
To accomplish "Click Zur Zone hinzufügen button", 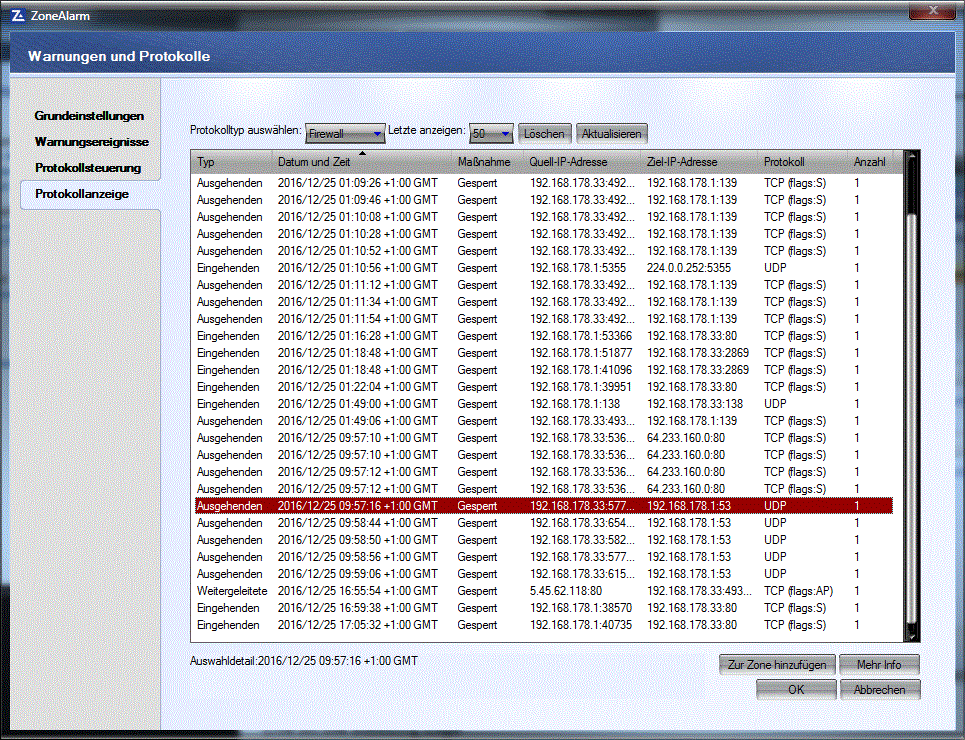I will [x=777, y=665].
